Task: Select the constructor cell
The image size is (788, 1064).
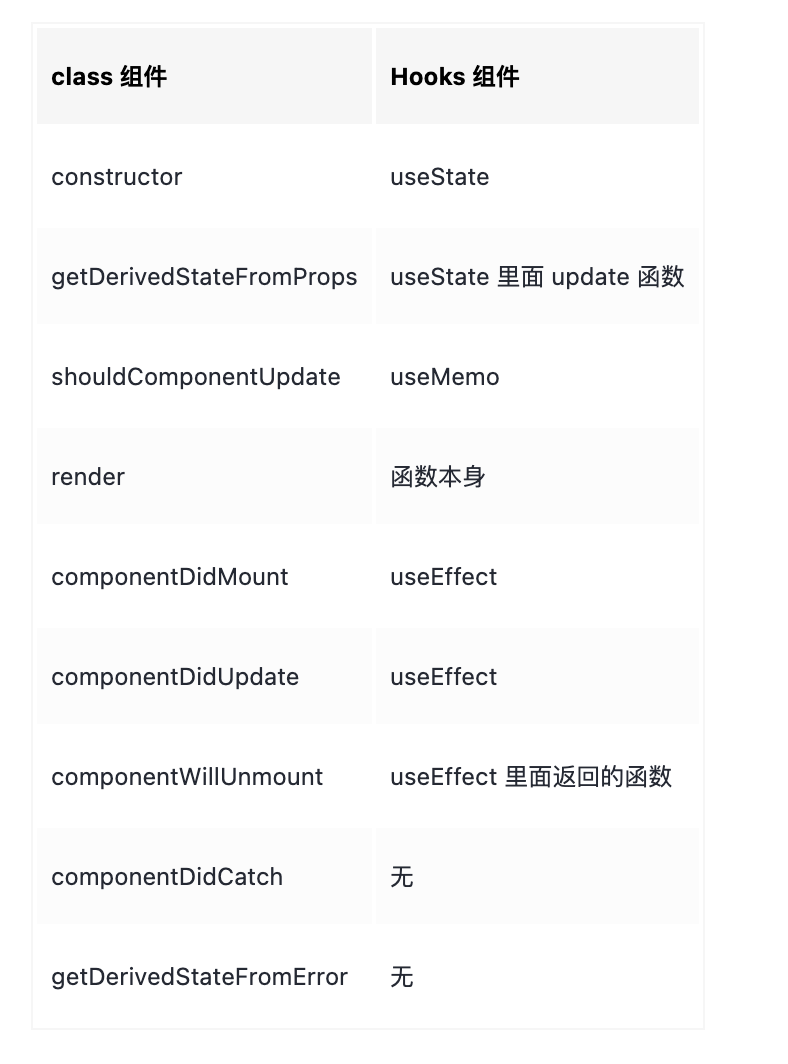Action: pyautogui.click(x=117, y=177)
